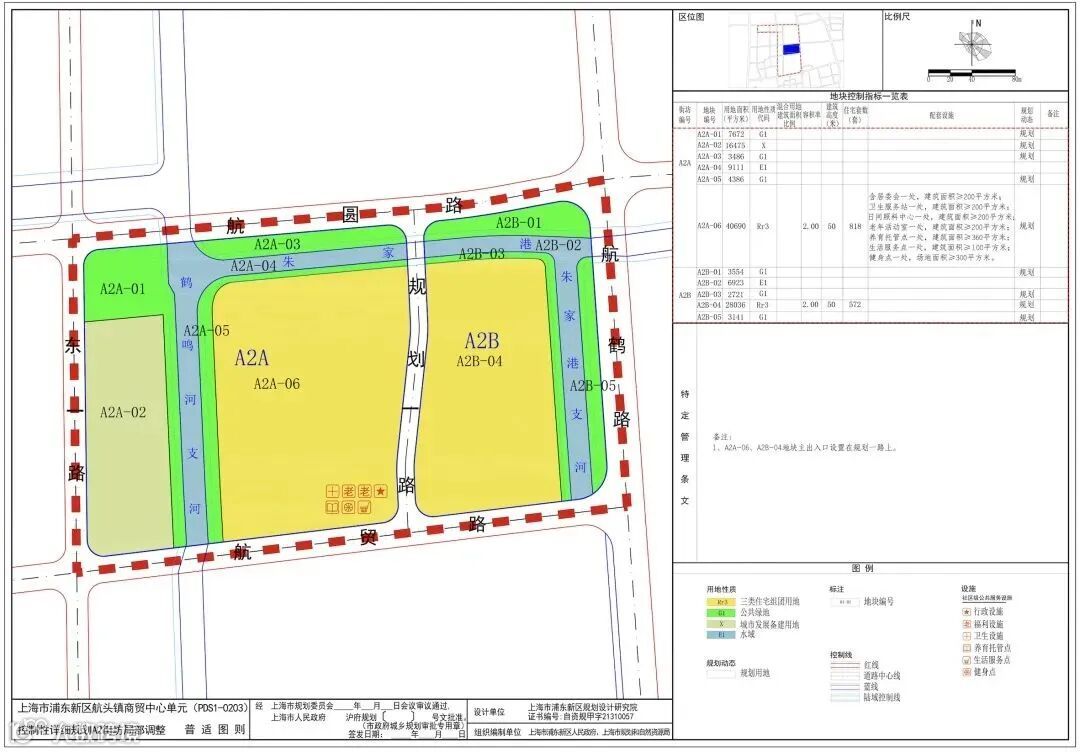The height and width of the screenshot is (752, 1080).
Task: Click the A2B-02 parcel label on the map
Action: pyautogui.click(x=558, y=245)
